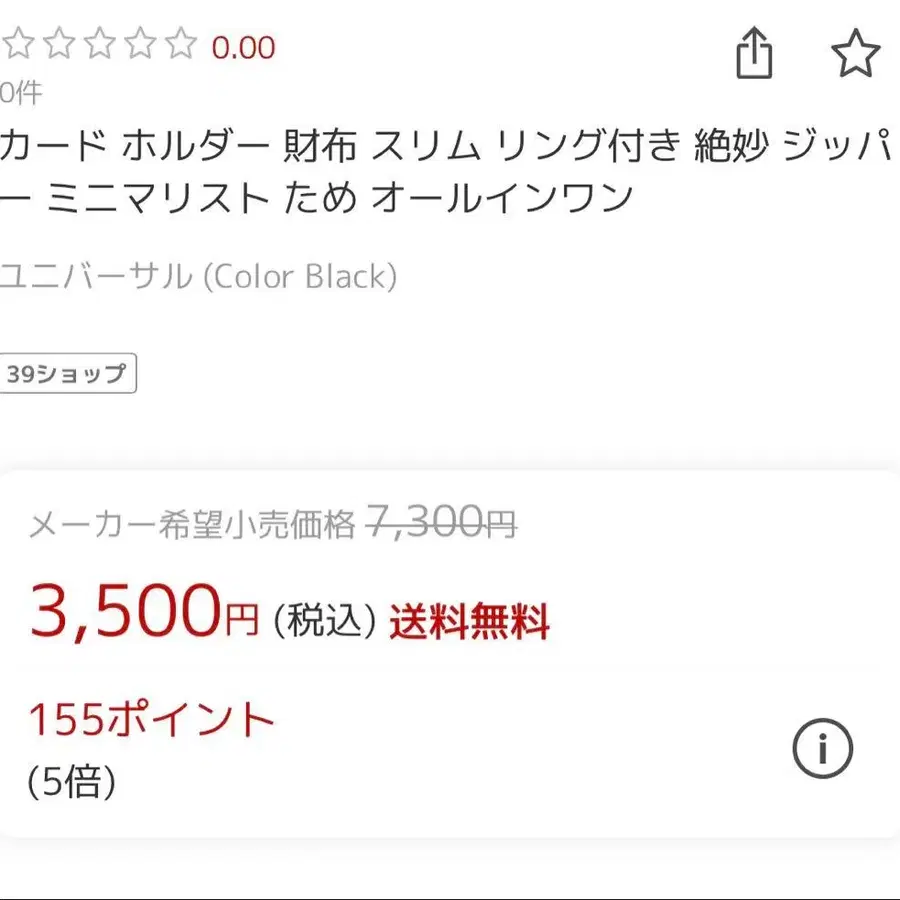Screen dimensions: 900x900
Task: Click the first rating star
Action: [18, 44]
